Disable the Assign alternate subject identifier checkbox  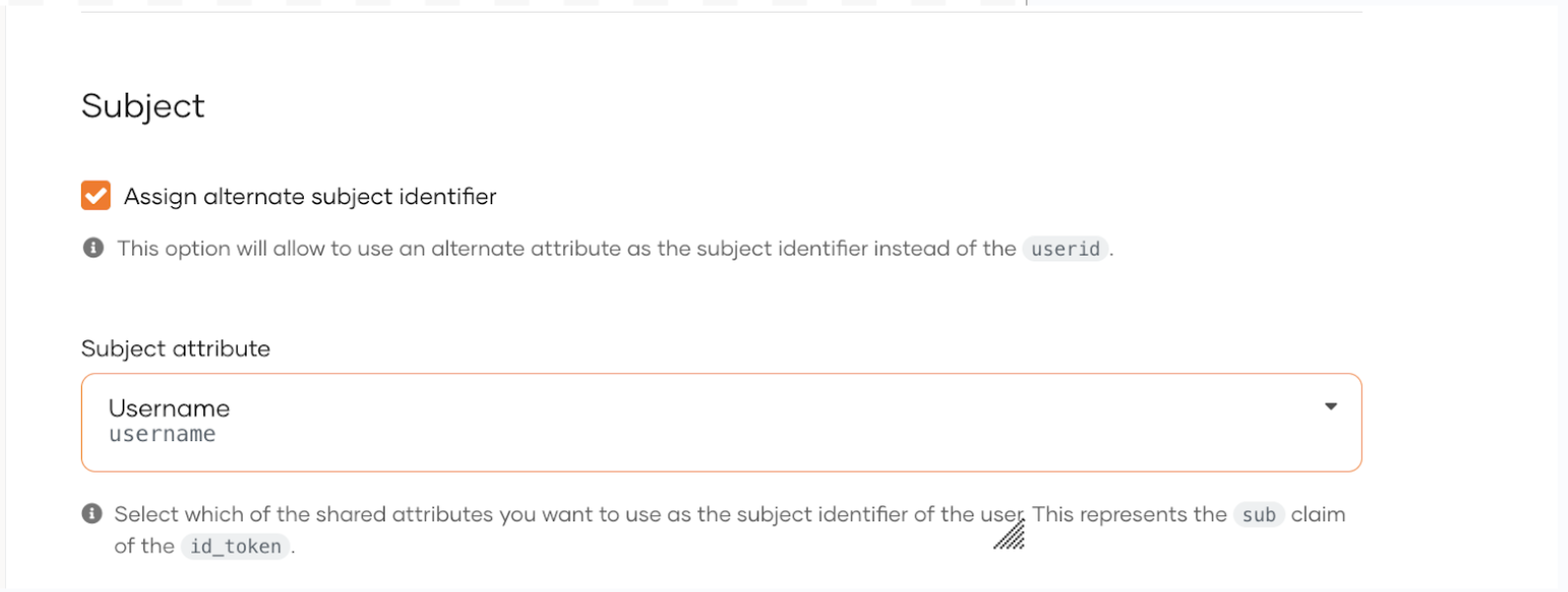(x=95, y=195)
